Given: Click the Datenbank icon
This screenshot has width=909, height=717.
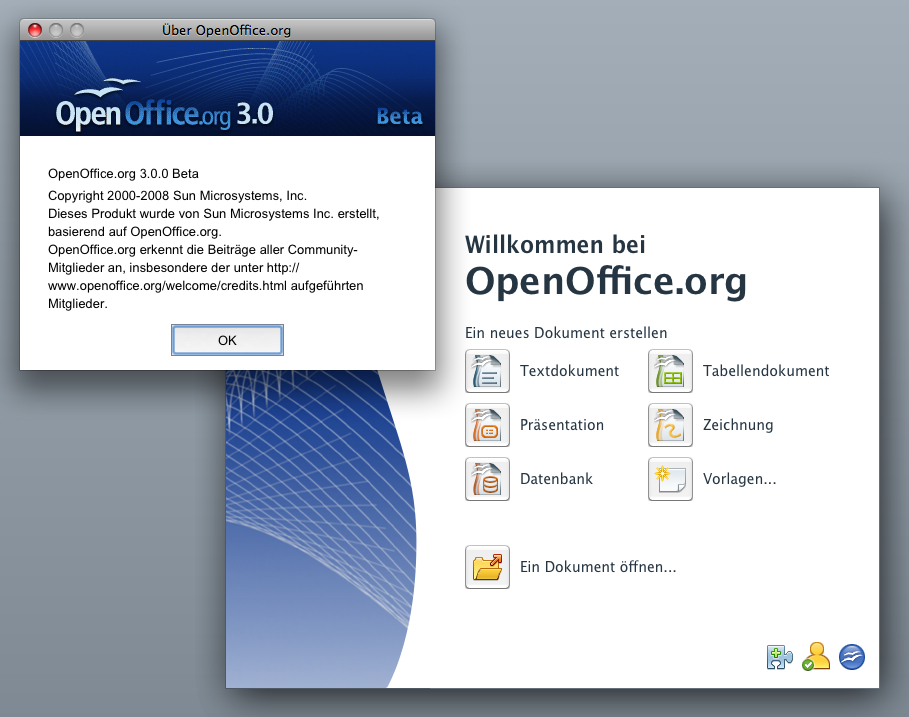Looking at the screenshot, I should [487, 479].
